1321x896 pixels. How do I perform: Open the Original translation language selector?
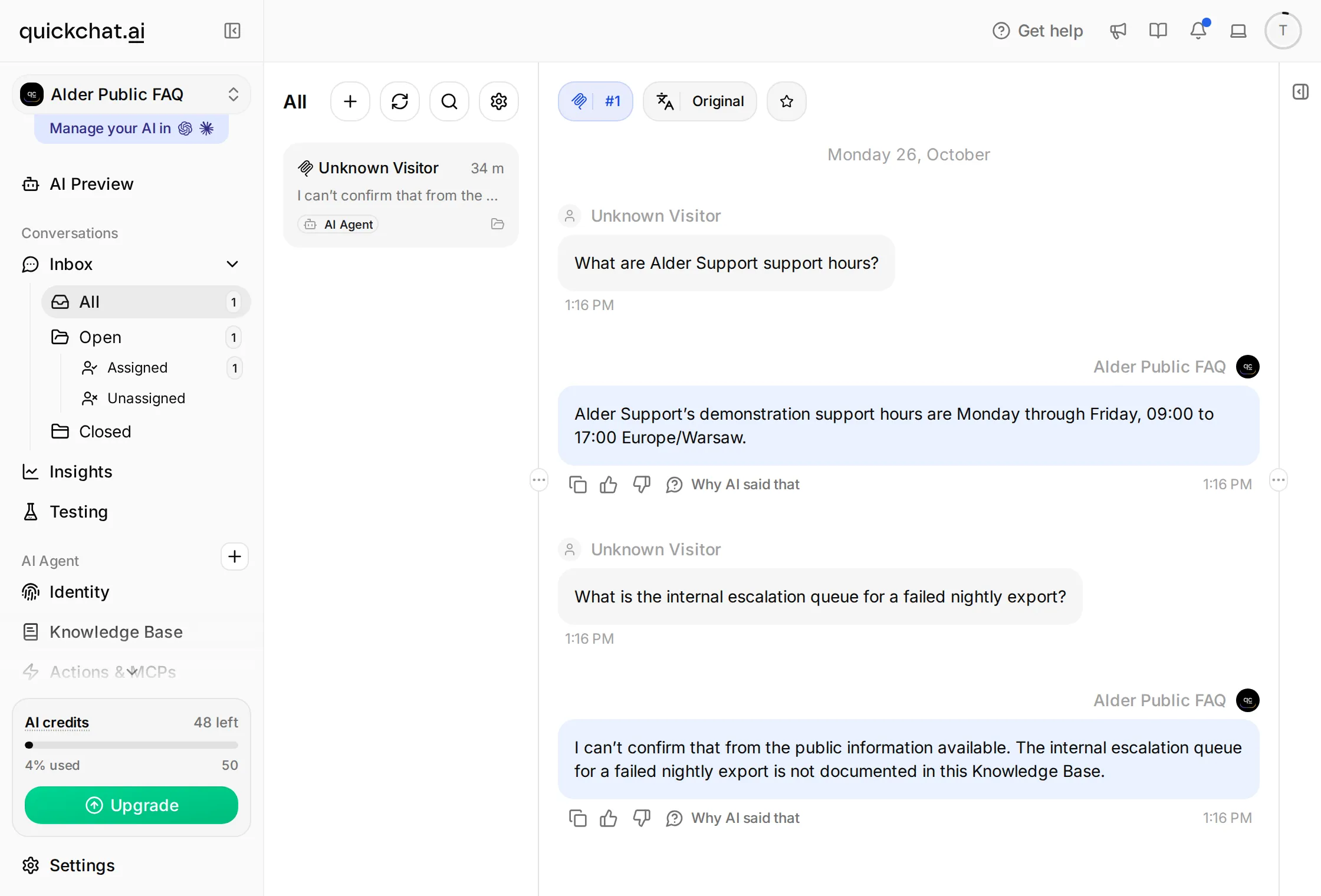point(700,101)
